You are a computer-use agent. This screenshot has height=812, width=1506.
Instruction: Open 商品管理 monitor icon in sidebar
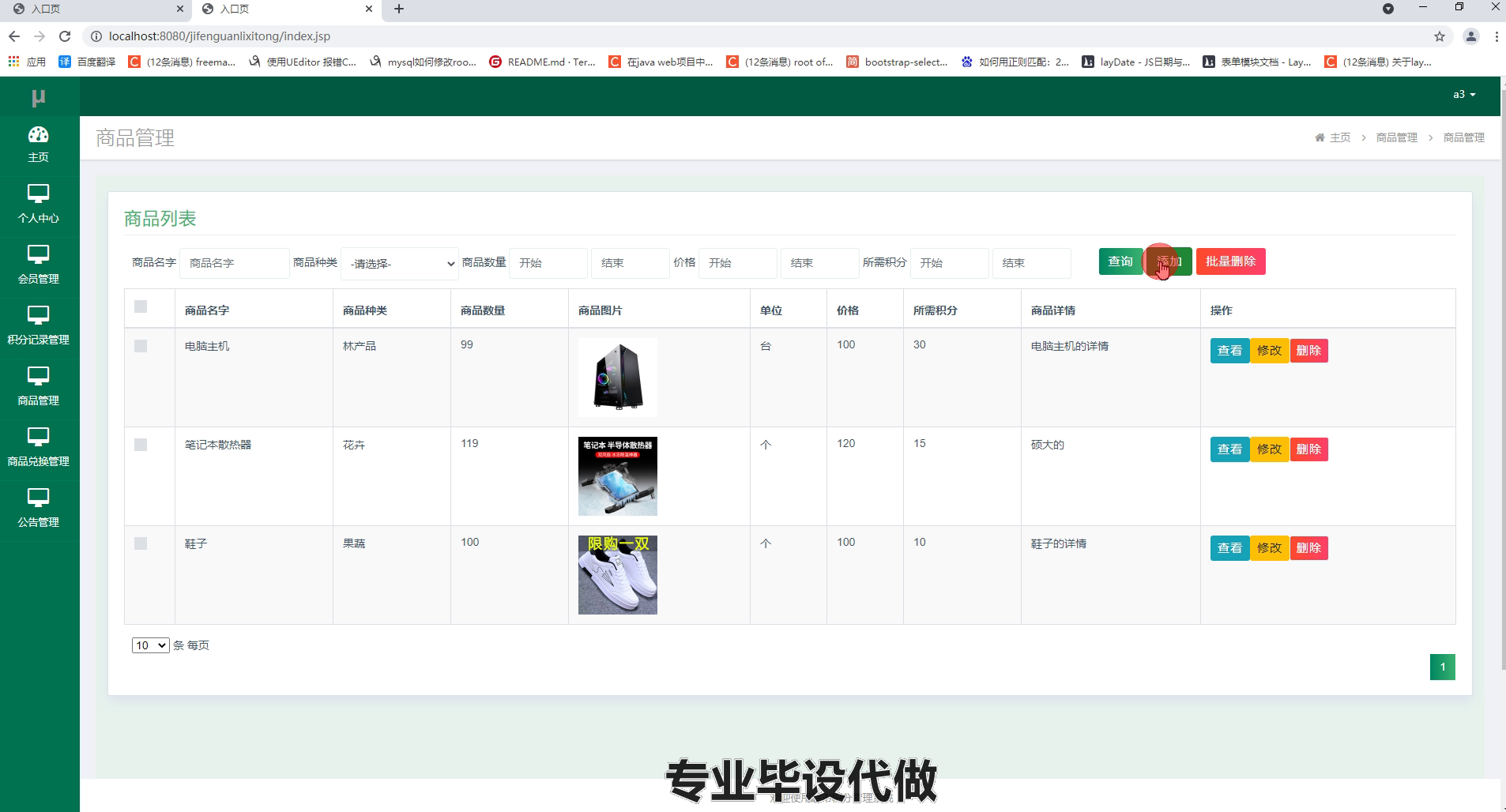point(38,376)
